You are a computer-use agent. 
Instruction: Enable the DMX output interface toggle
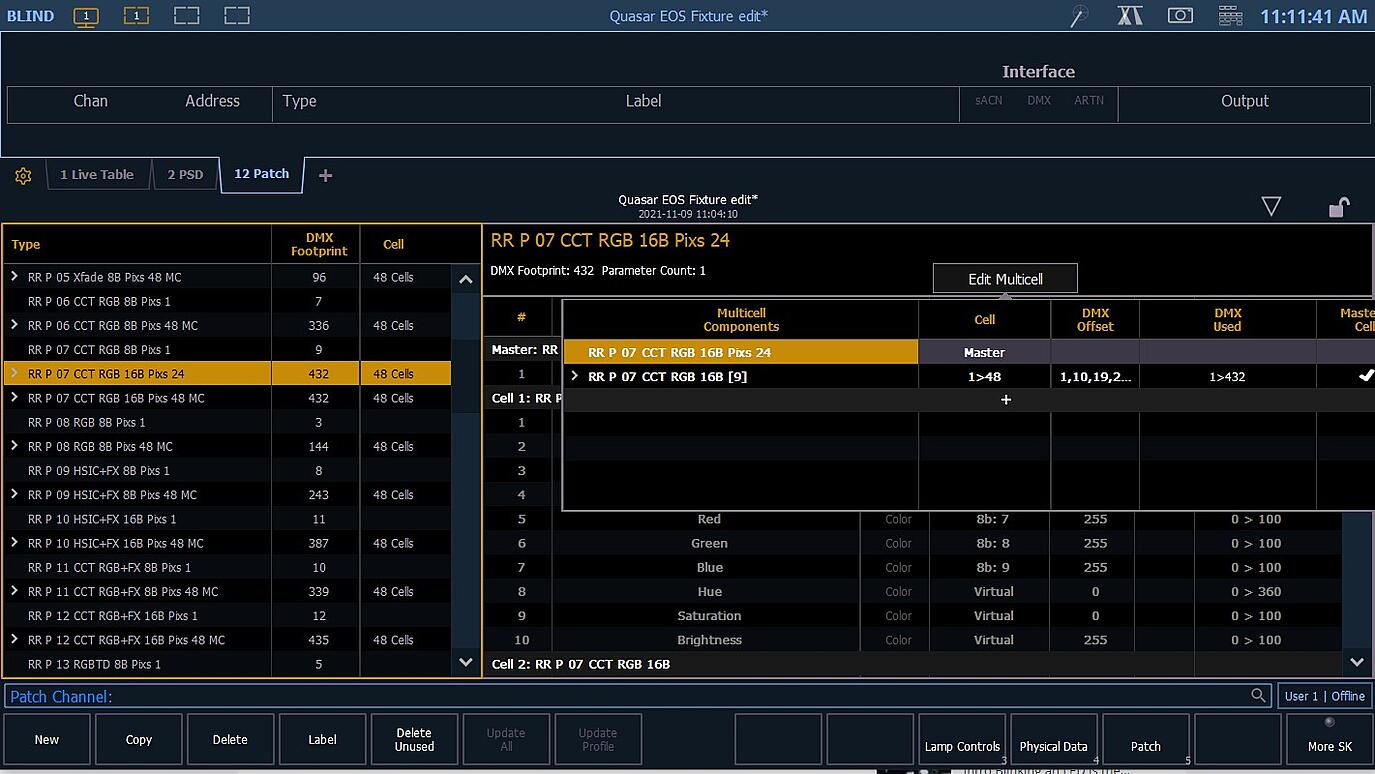(x=1039, y=100)
